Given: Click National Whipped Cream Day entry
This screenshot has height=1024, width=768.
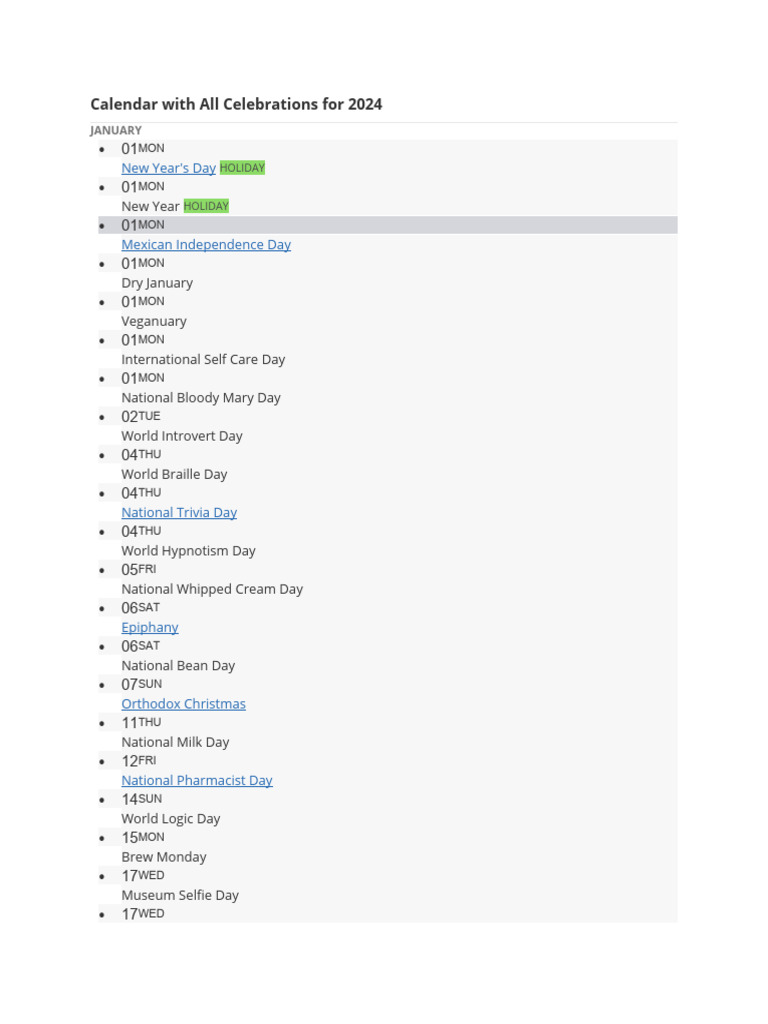Looking at the screenshot, I should point(212,589).
